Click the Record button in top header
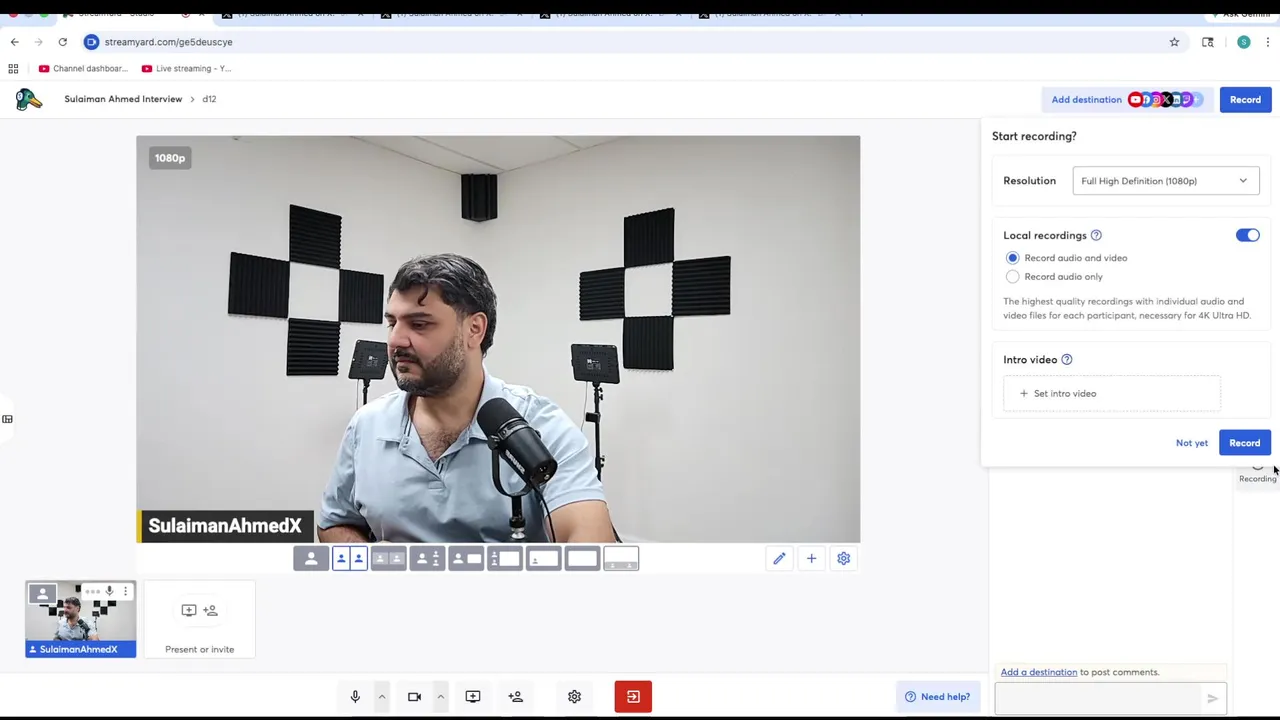This screenshot has height=720, width=1280. (1245, 100)
